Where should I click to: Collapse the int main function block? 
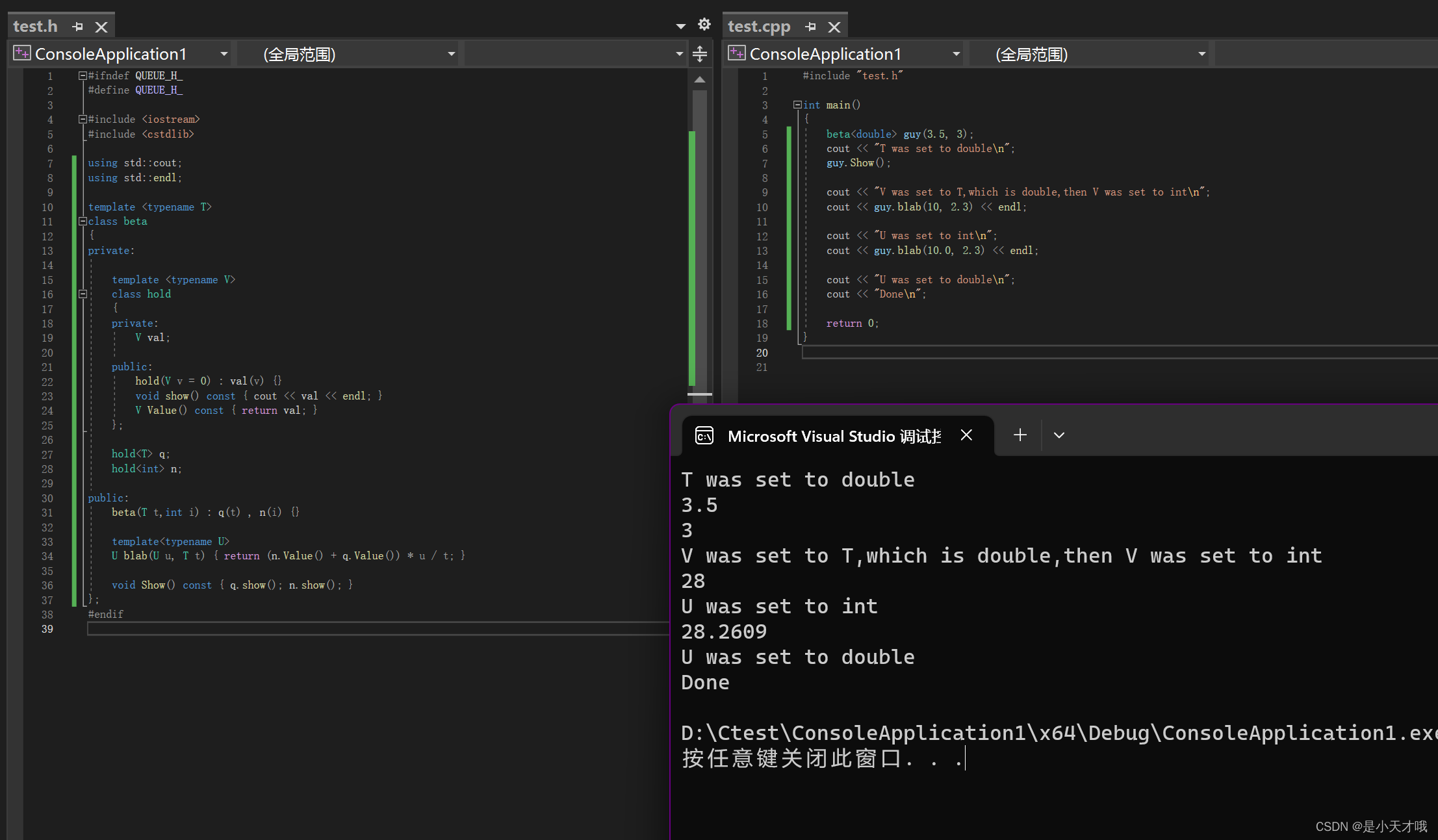tap(797, 105)
